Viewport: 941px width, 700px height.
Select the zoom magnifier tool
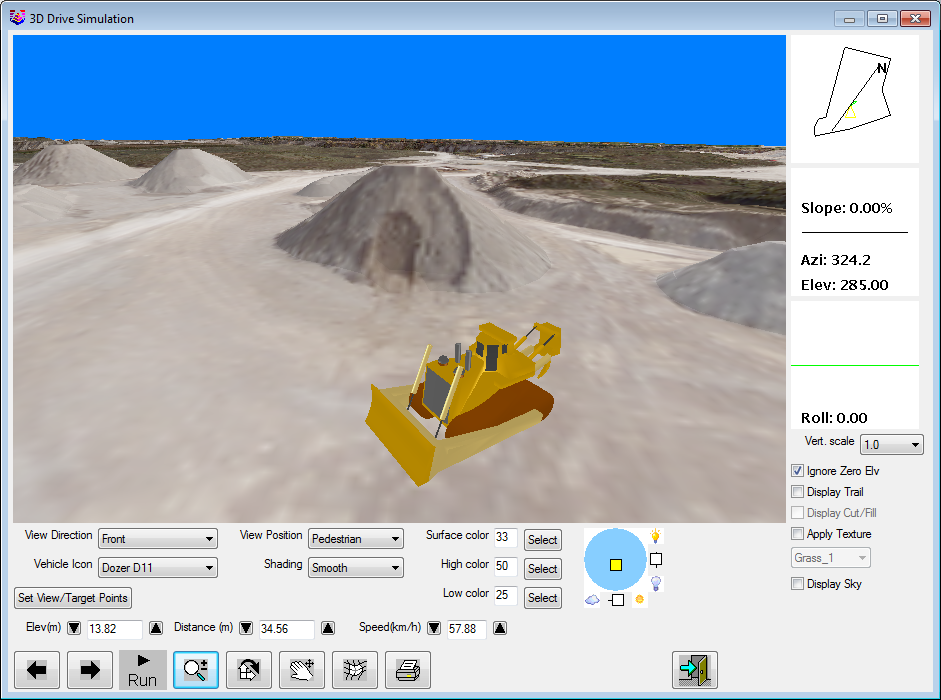(x=196, y=669)
